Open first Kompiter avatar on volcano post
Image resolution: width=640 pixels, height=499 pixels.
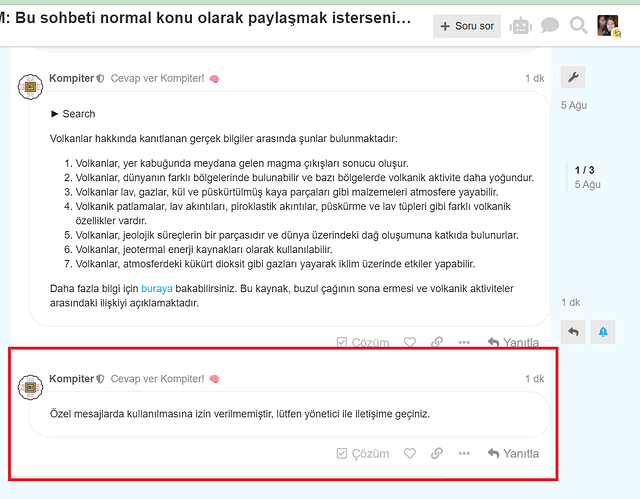(30, 86)
